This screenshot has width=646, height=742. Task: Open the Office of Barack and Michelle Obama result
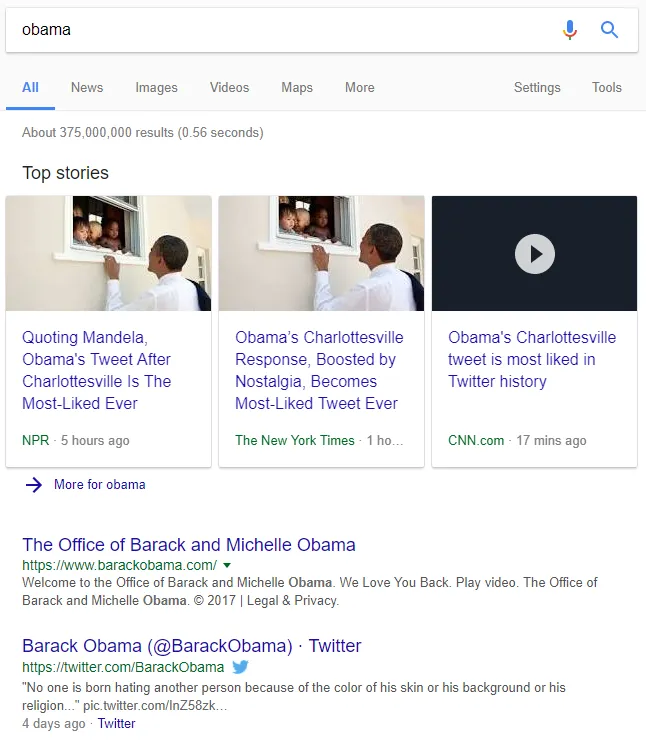pos(189,545)
